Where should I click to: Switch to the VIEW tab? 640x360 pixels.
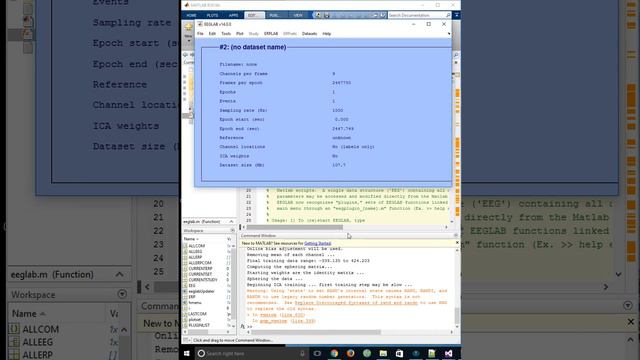298,15
